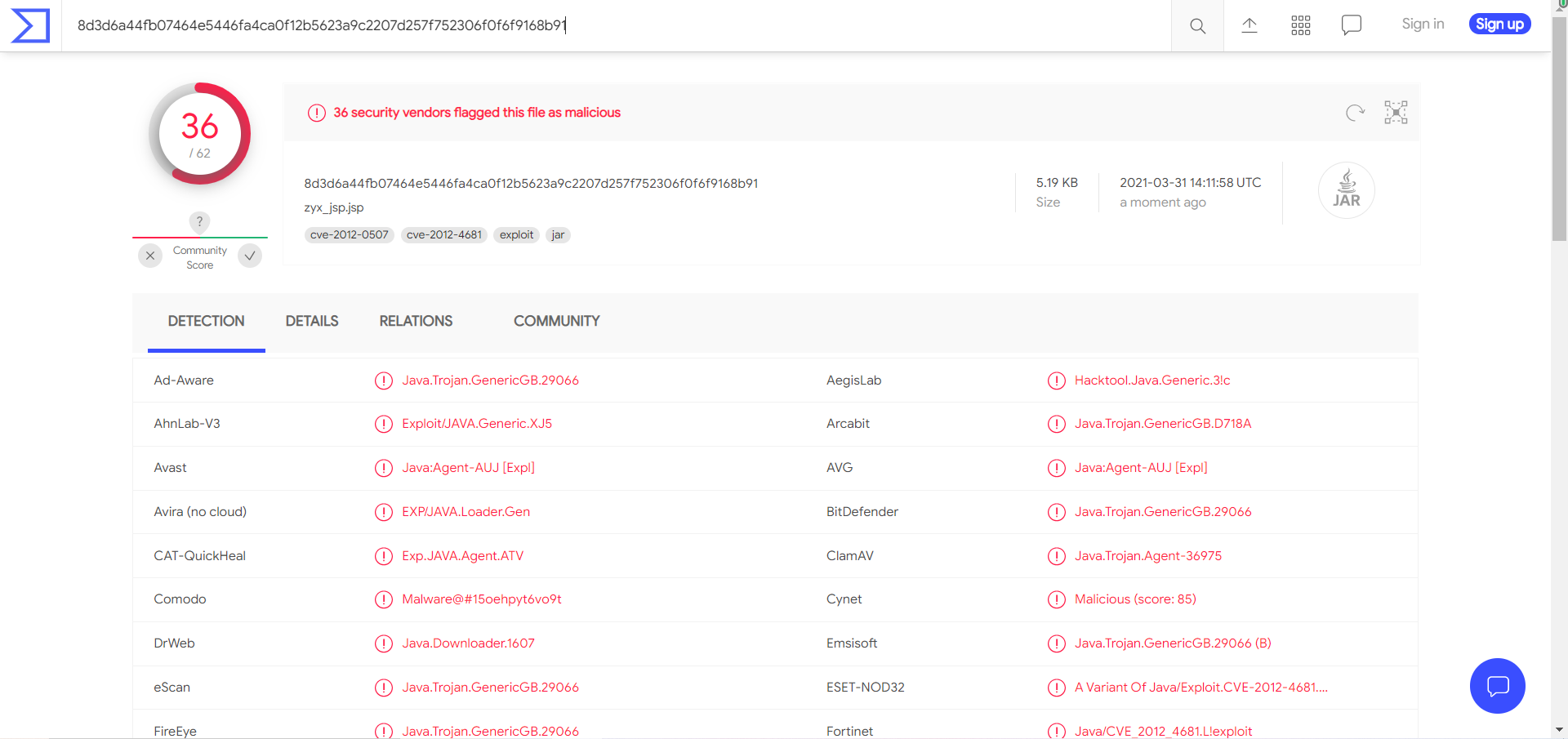This screenshot has width=1568, height=739.
Task: Click the cve-2012-0507 tag
Action: tap(350, 235)
